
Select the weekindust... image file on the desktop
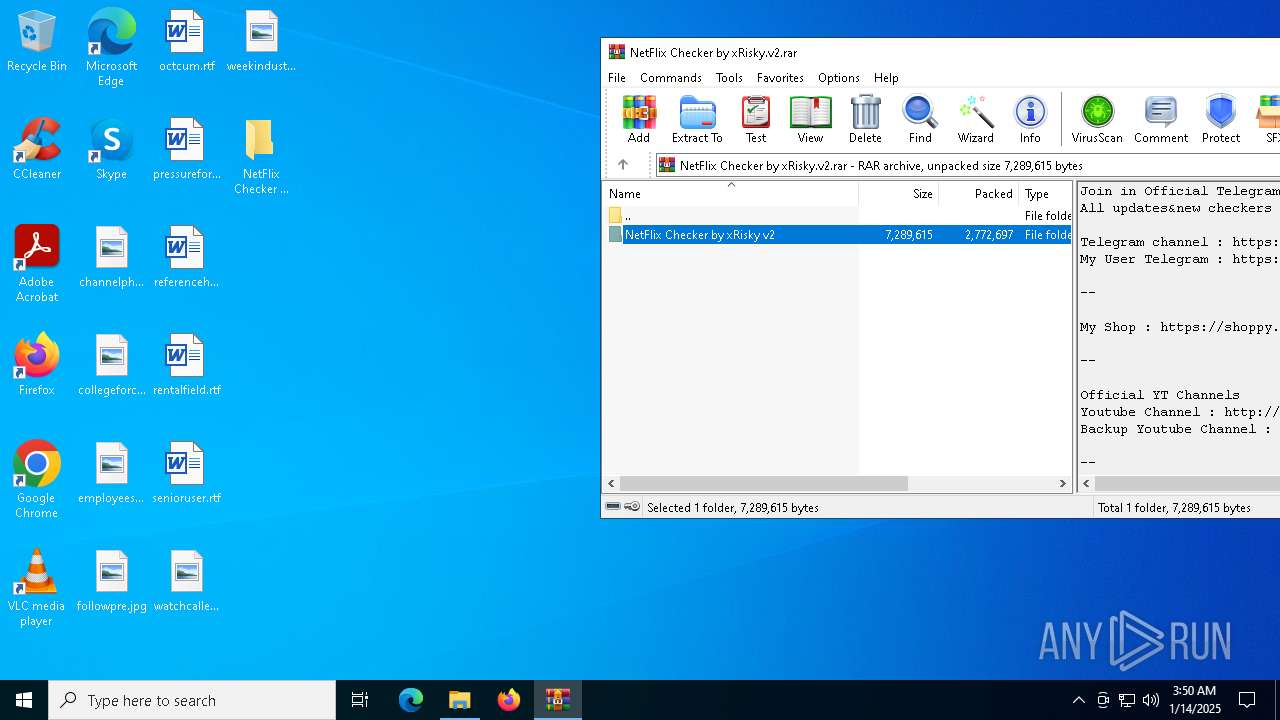pyautogui.click(x=261, y=42)
